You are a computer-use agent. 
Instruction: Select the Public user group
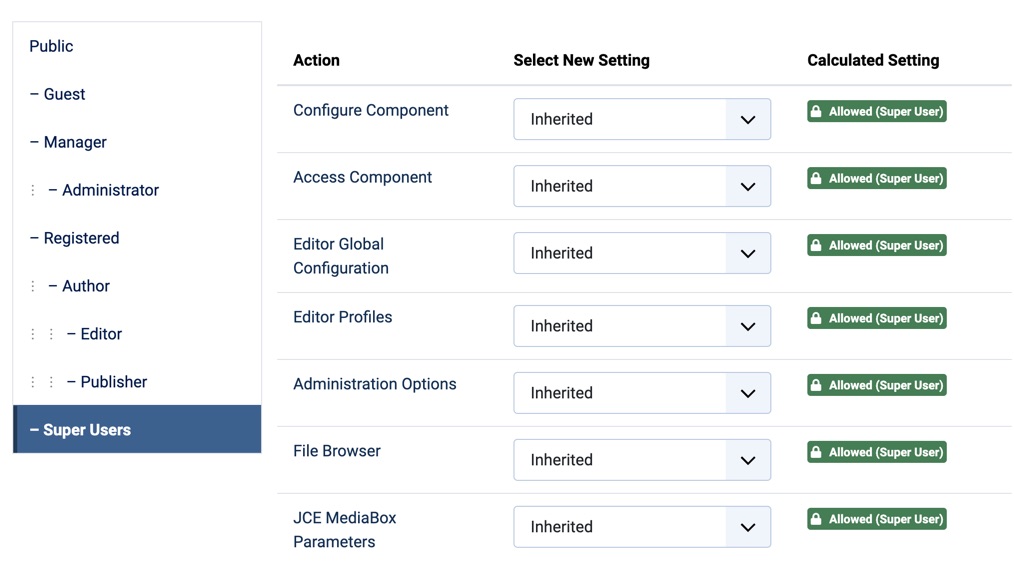pos(52,46)
